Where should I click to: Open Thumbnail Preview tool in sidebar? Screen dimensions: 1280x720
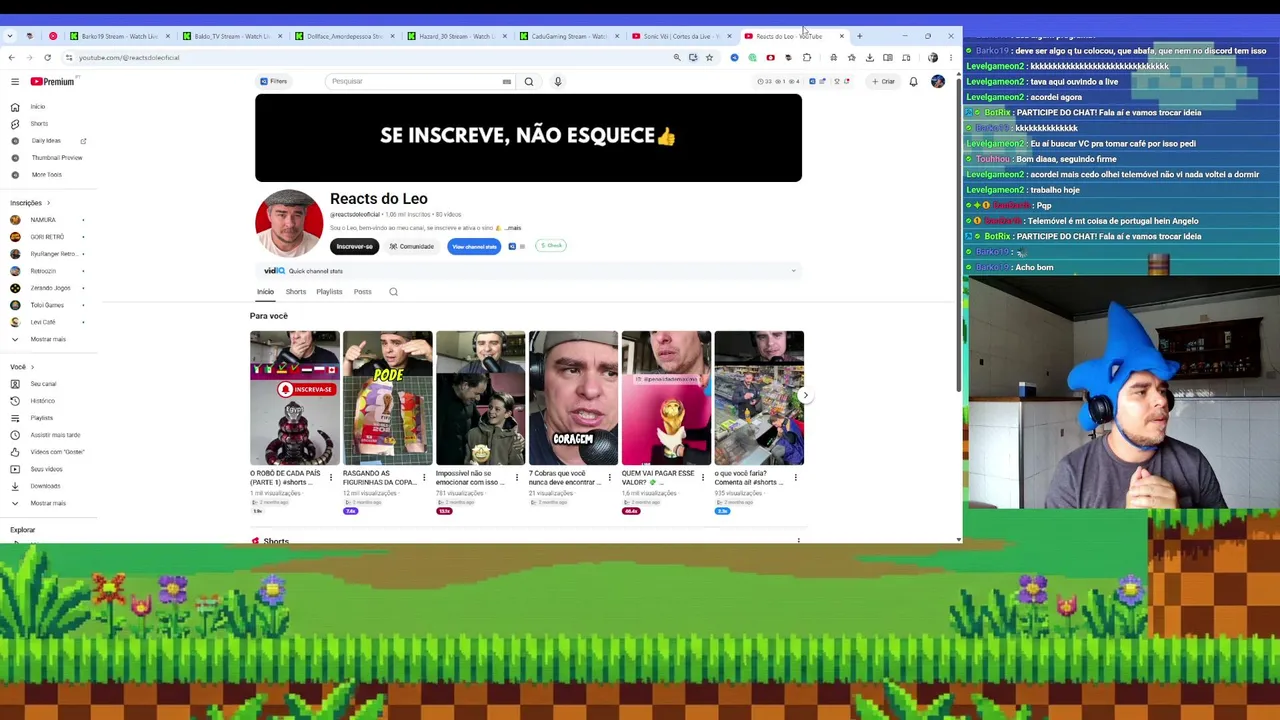[56, 158]
